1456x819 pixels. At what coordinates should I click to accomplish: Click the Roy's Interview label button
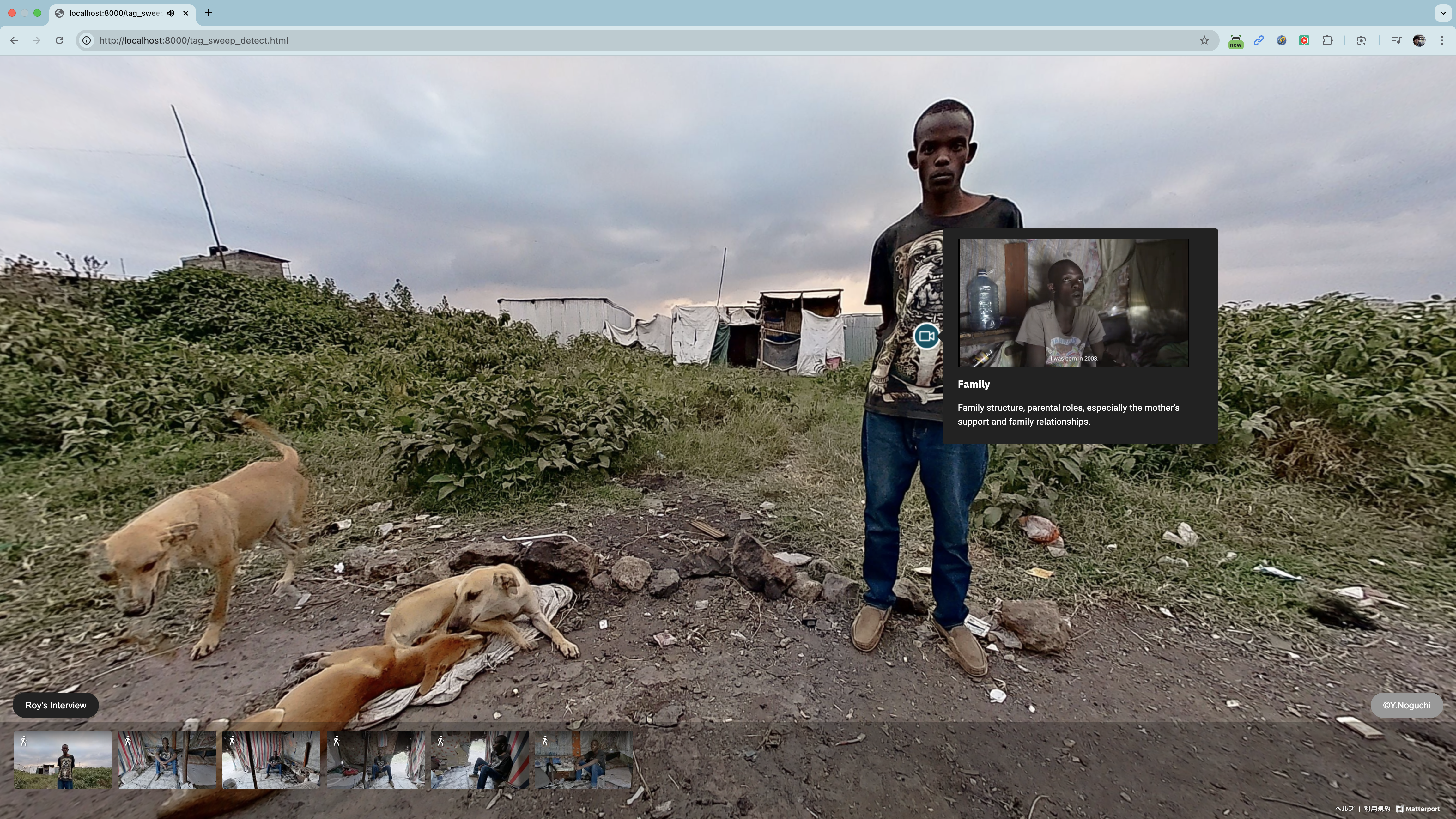[x=55, y=705]
